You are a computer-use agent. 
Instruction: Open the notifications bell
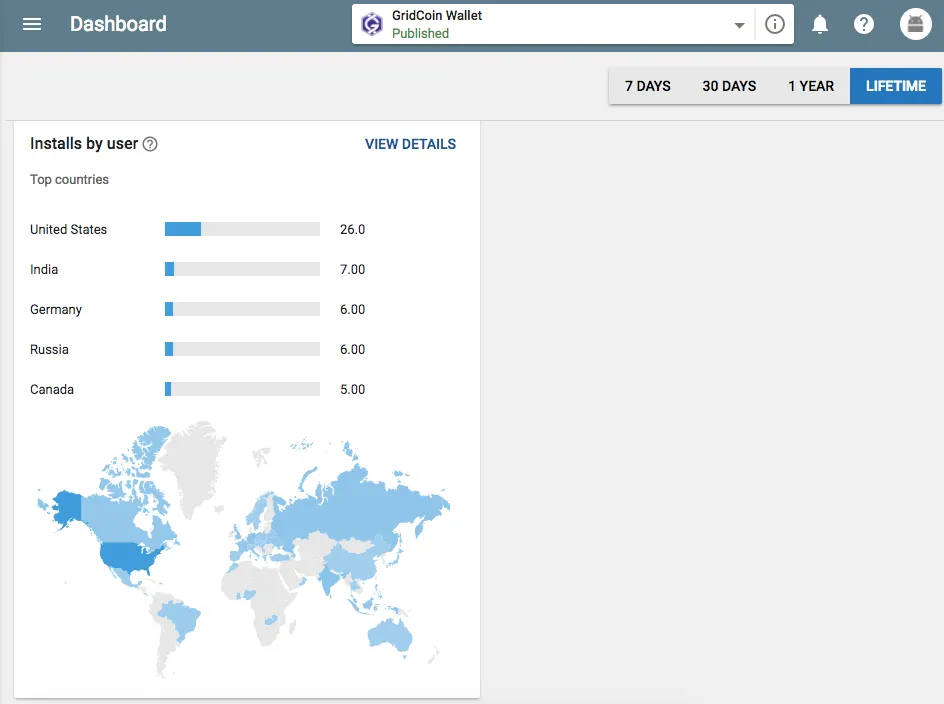[x=819, y=24]
